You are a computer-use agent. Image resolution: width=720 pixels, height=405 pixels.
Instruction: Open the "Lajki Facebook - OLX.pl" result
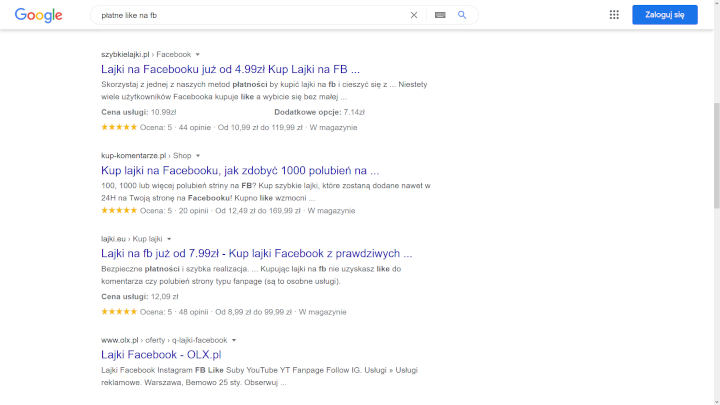tap(161, 355)
